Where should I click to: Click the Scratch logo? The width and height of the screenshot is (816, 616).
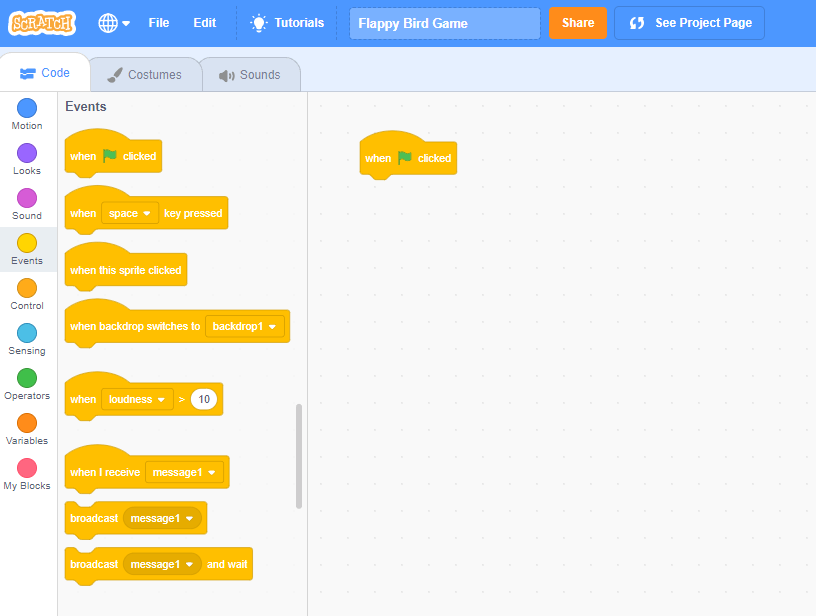click(42, 22)
